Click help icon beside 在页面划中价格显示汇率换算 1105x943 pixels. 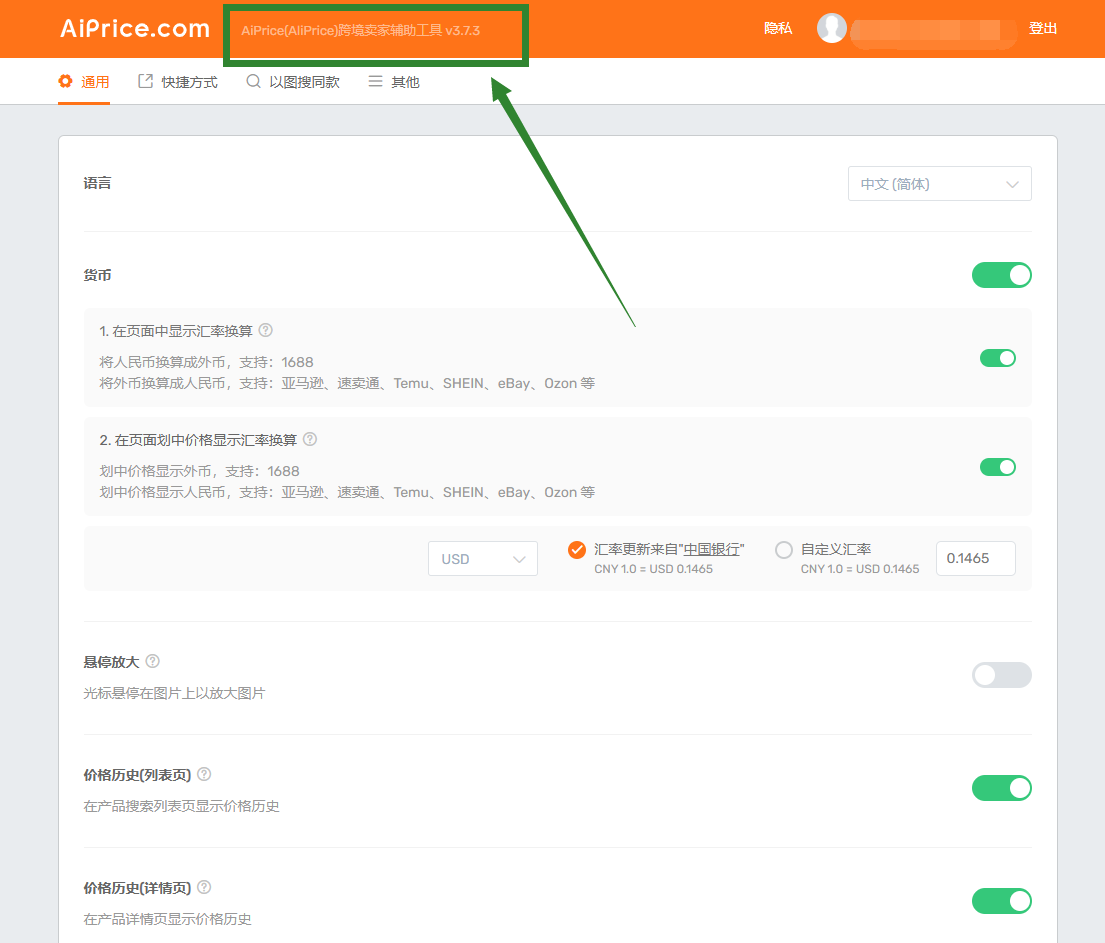pyautogui.click(x=310, y=439)
